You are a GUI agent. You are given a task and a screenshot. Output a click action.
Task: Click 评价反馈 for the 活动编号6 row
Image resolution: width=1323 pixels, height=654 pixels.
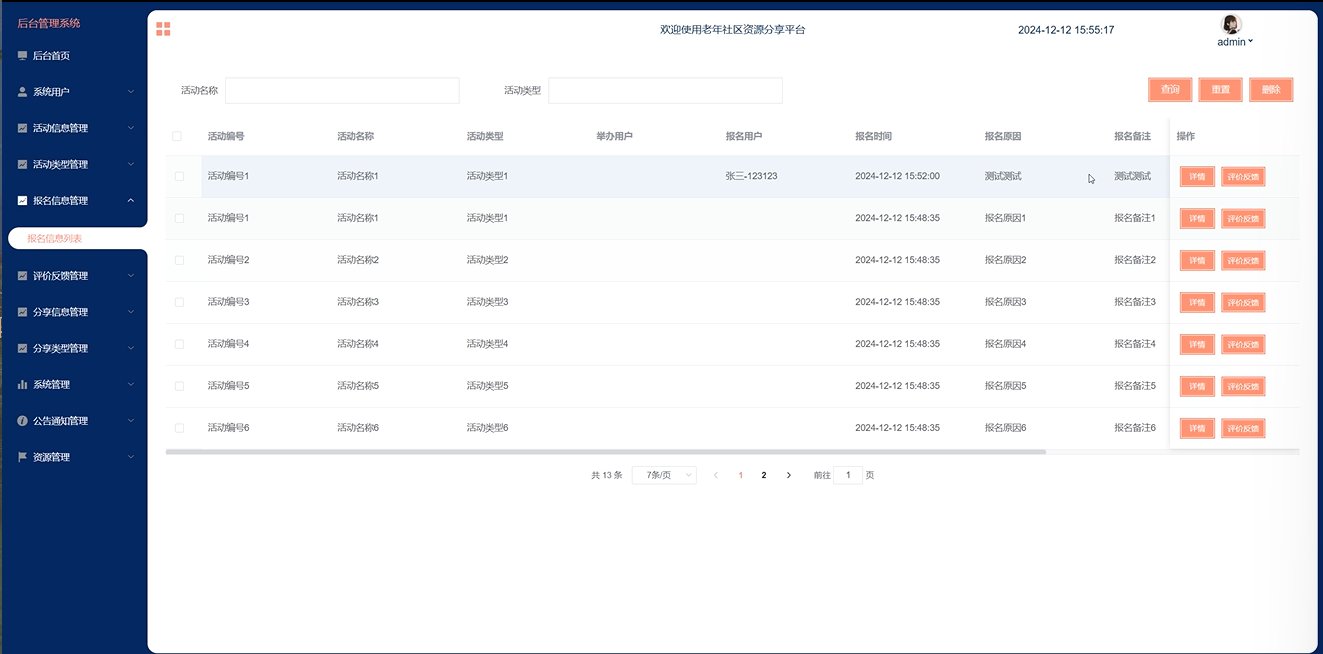(1243, 429)
